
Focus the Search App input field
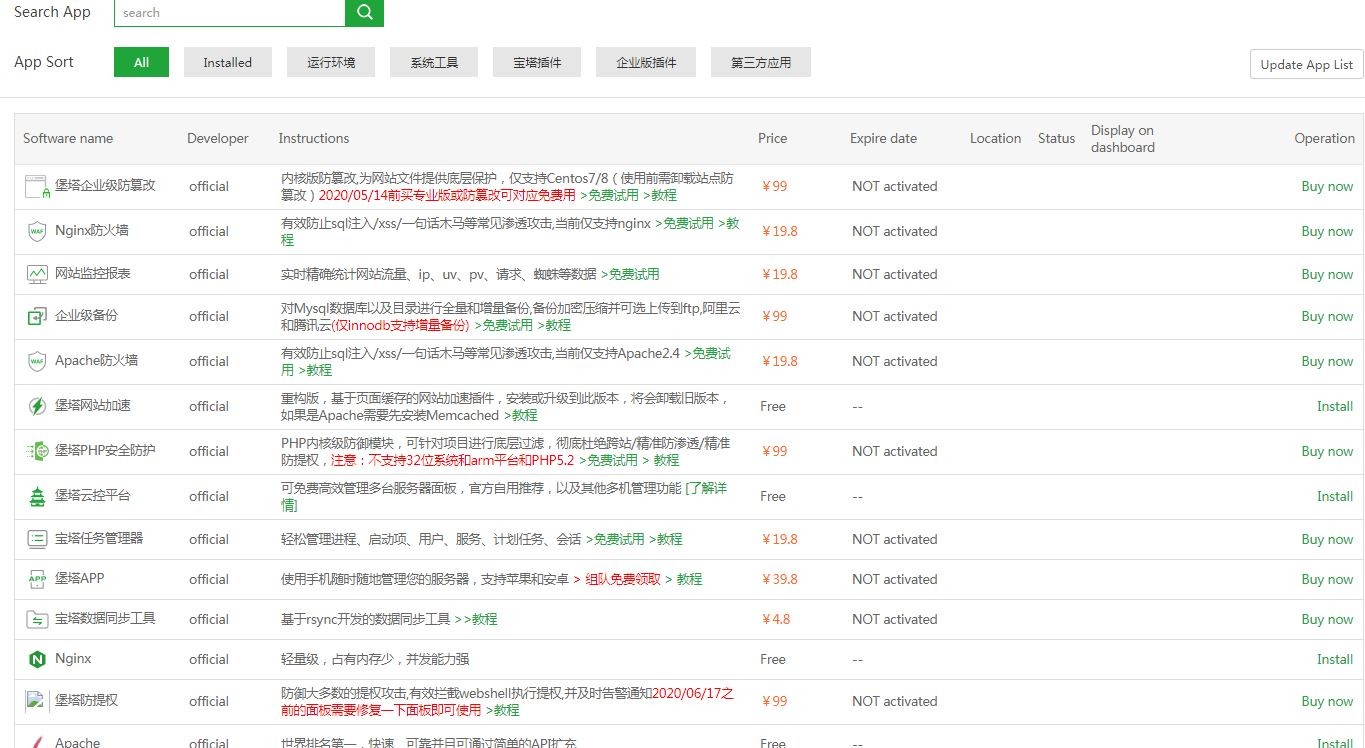230,13
